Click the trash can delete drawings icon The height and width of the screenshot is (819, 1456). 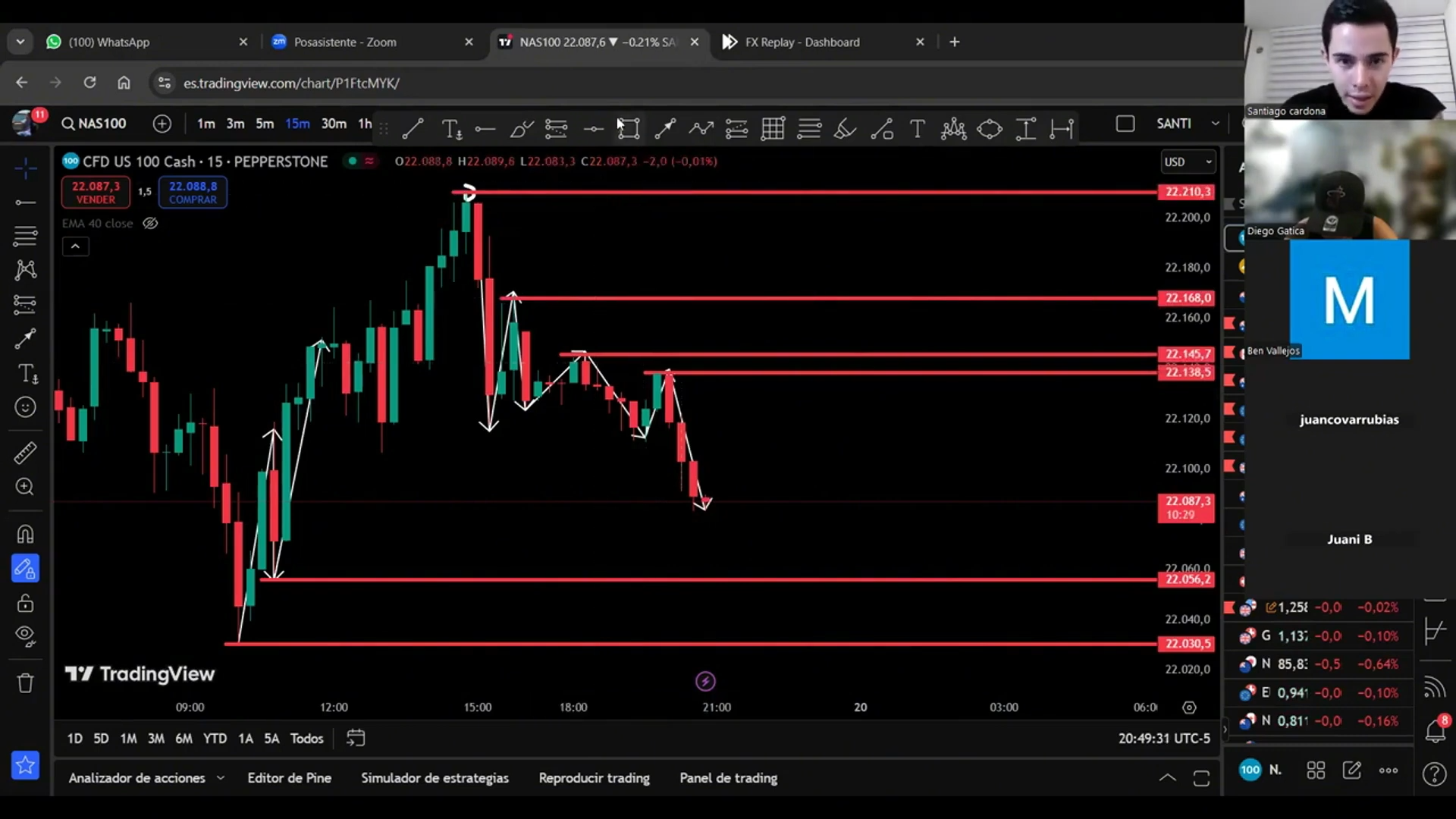[25, 683]
